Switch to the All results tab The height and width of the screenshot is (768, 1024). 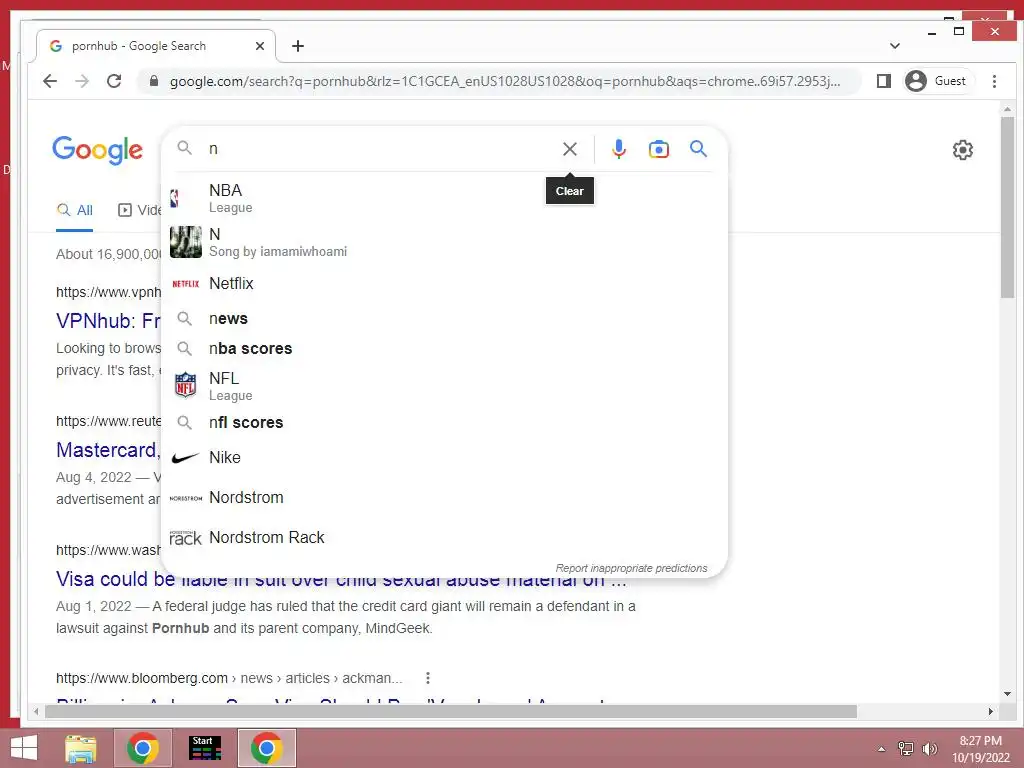click(74, 210)
